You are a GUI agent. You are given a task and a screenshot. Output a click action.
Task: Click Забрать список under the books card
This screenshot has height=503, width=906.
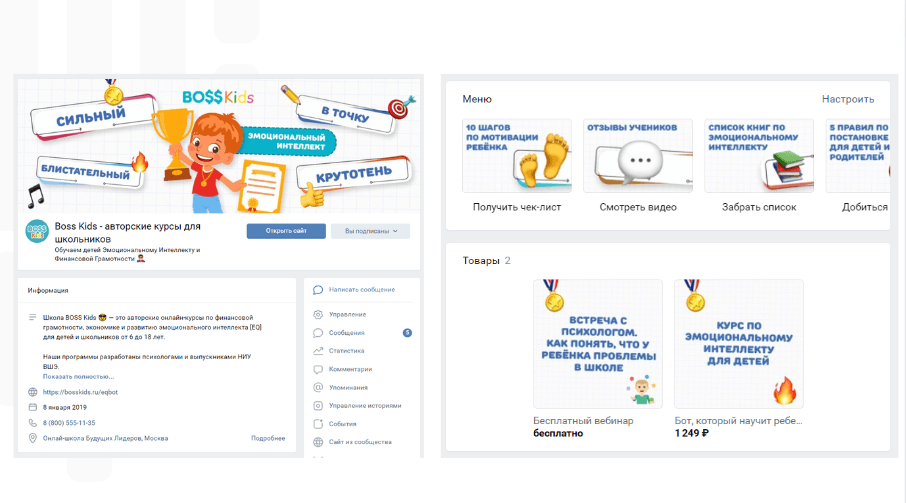[759, 207]
